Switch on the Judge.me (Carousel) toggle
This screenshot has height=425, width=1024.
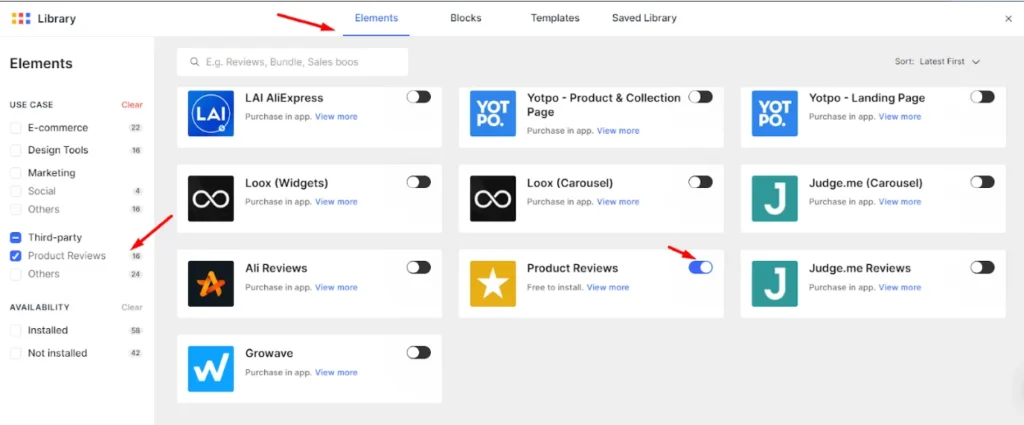[x=982, y=182]
